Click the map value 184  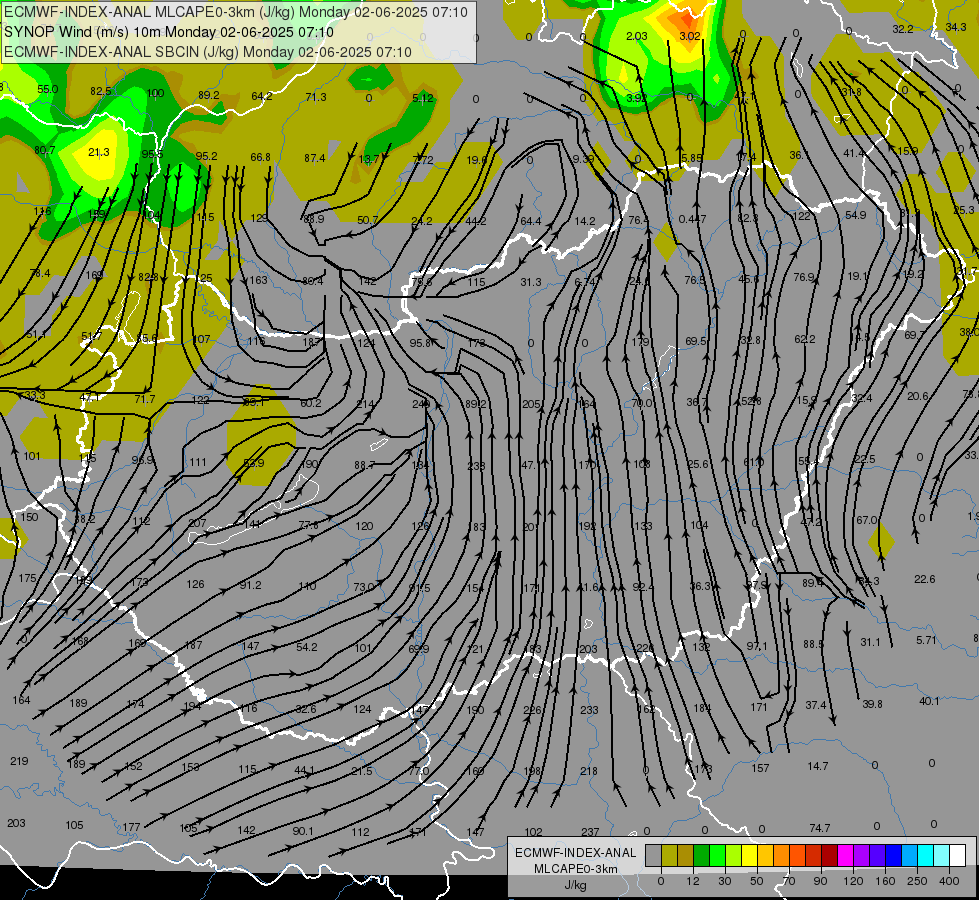pos(702,708)
